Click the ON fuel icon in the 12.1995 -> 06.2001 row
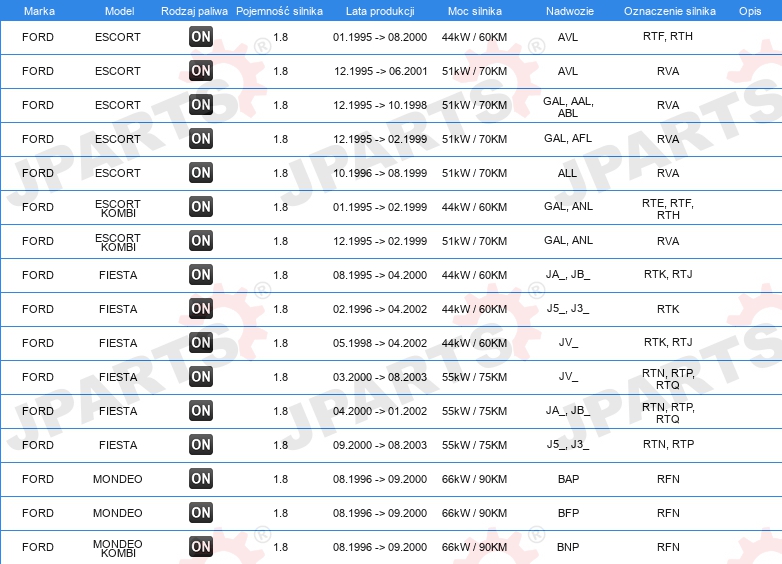The height and width of the screenshot is (564, 782). (x=201, y=70)
